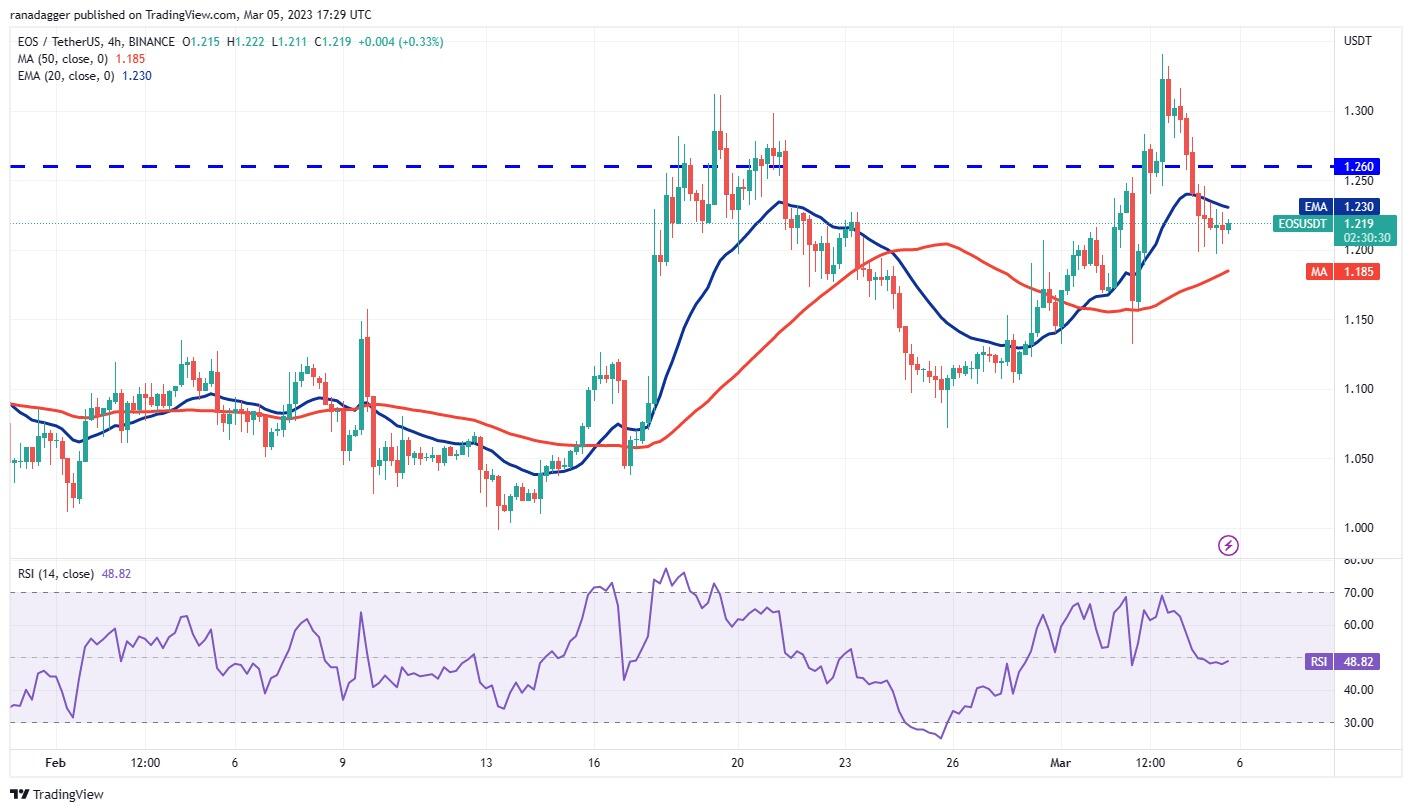Viewport: 1412px width, 812px height.
Task: Select the blue dashed 1.260 resistance line
Action: tap(670, 166)
